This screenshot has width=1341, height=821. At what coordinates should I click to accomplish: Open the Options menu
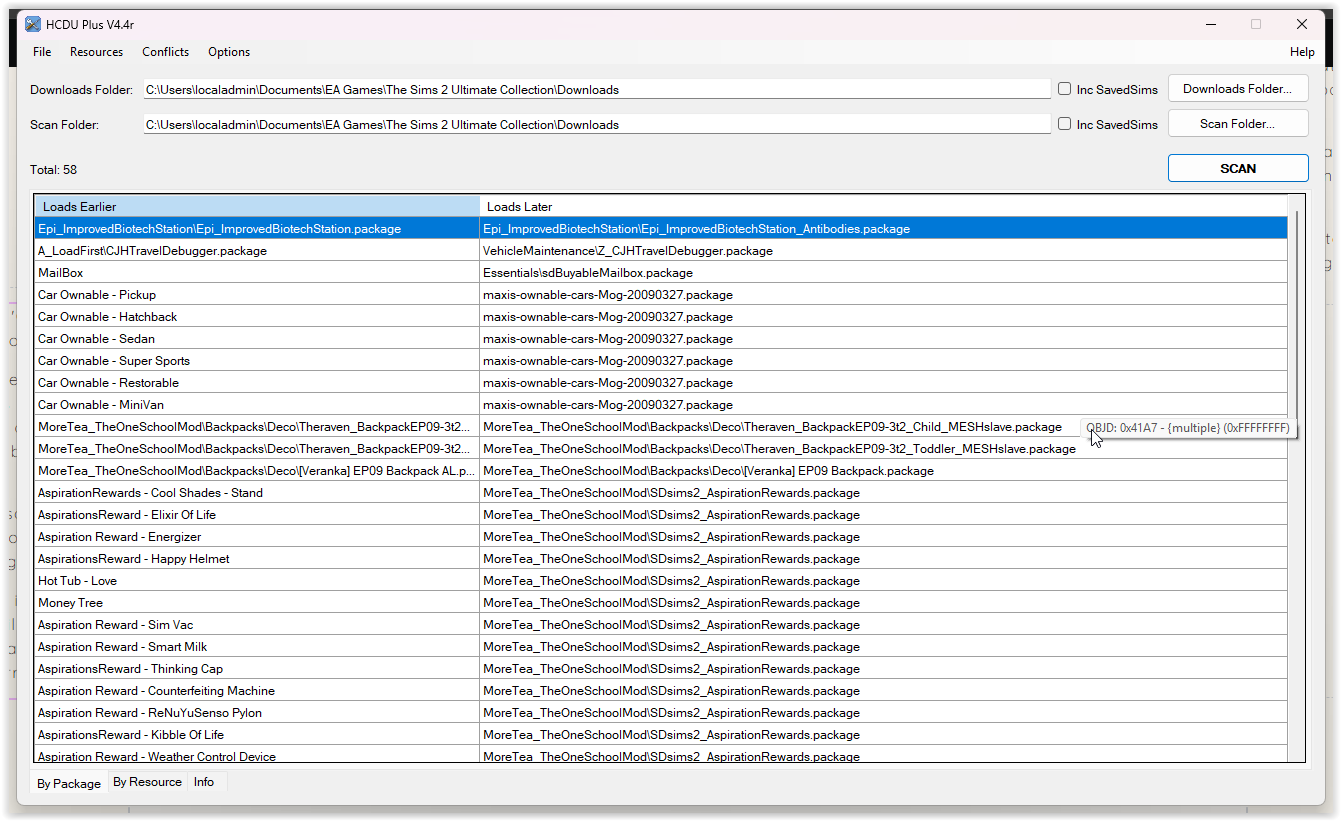[x=229, y=52]
